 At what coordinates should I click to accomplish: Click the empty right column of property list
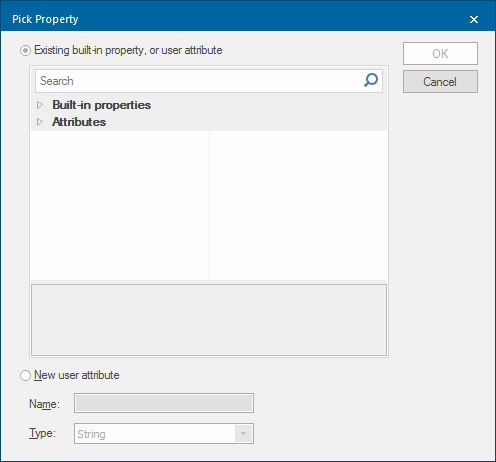pyautogui.click(x=298, y=205)
